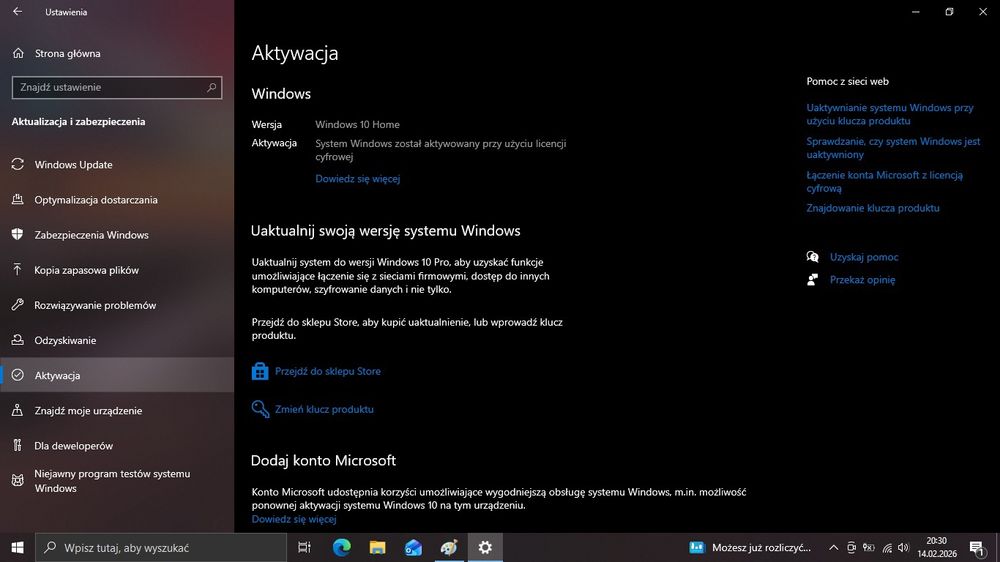
Task: Click Przejdź do sklepu Store link
Action: [x=327, y=371]
